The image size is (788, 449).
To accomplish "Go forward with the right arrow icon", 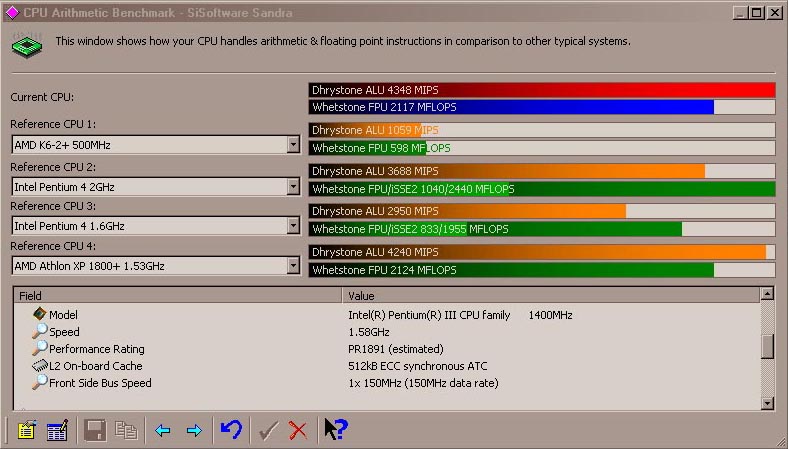I will tap(194, 430).
